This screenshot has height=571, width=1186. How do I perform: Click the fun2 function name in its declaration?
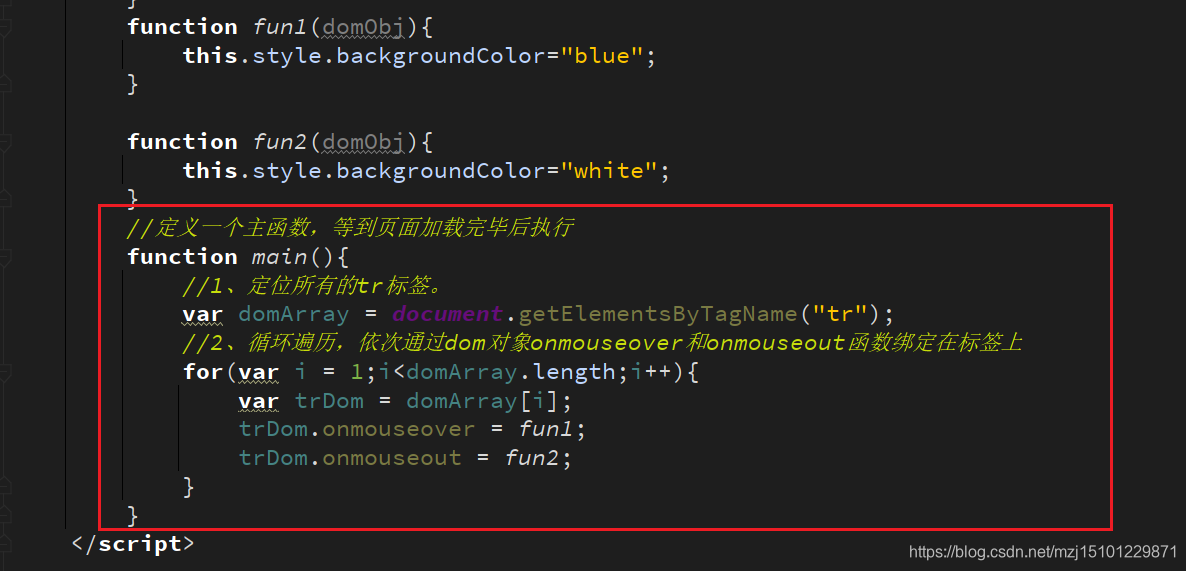pyautogui.click(x=279, y=142)
